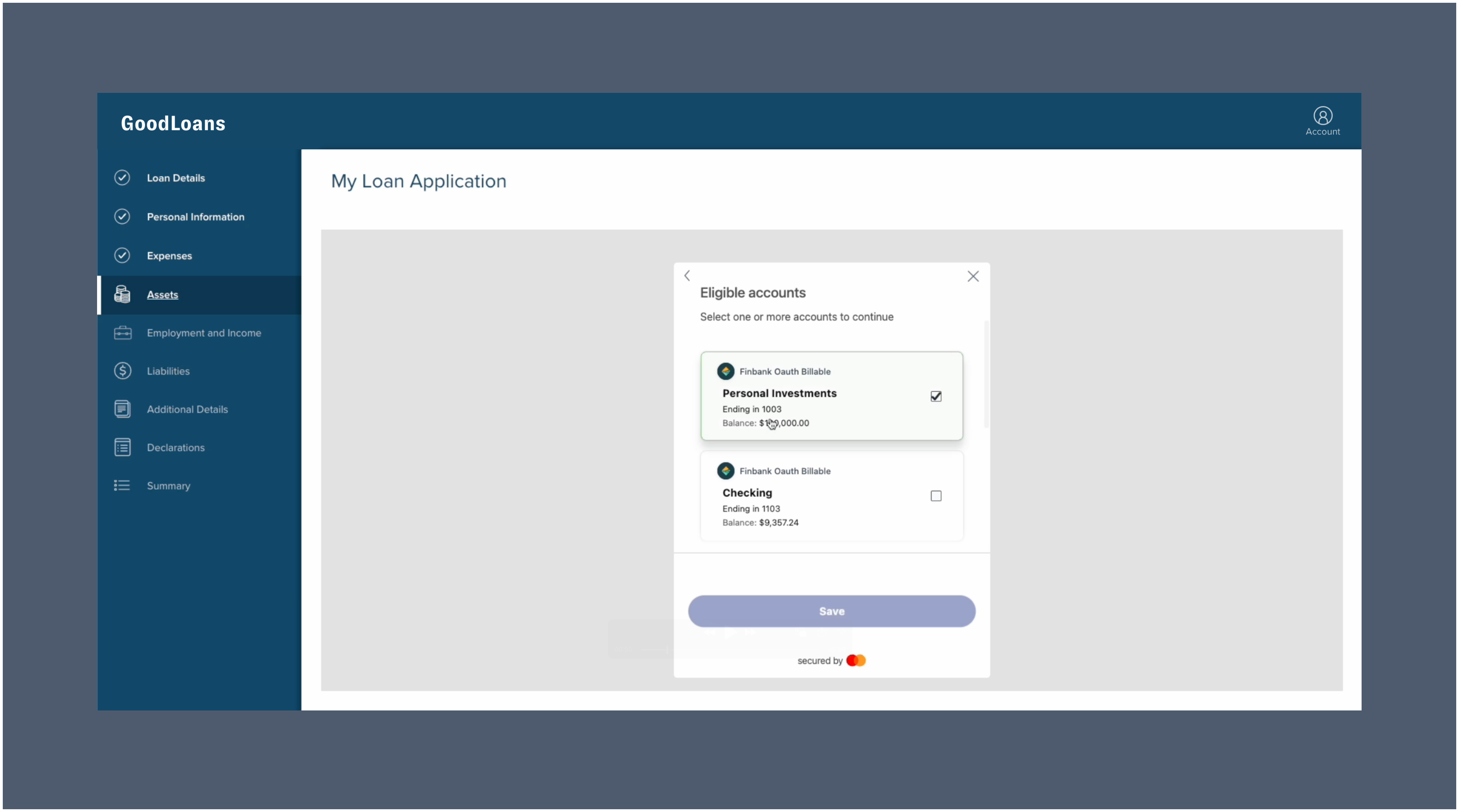Screen dimensions: 1459x812
Task: Click the back chevron in Eligible accounts dialog
Action: coord(686,276)
